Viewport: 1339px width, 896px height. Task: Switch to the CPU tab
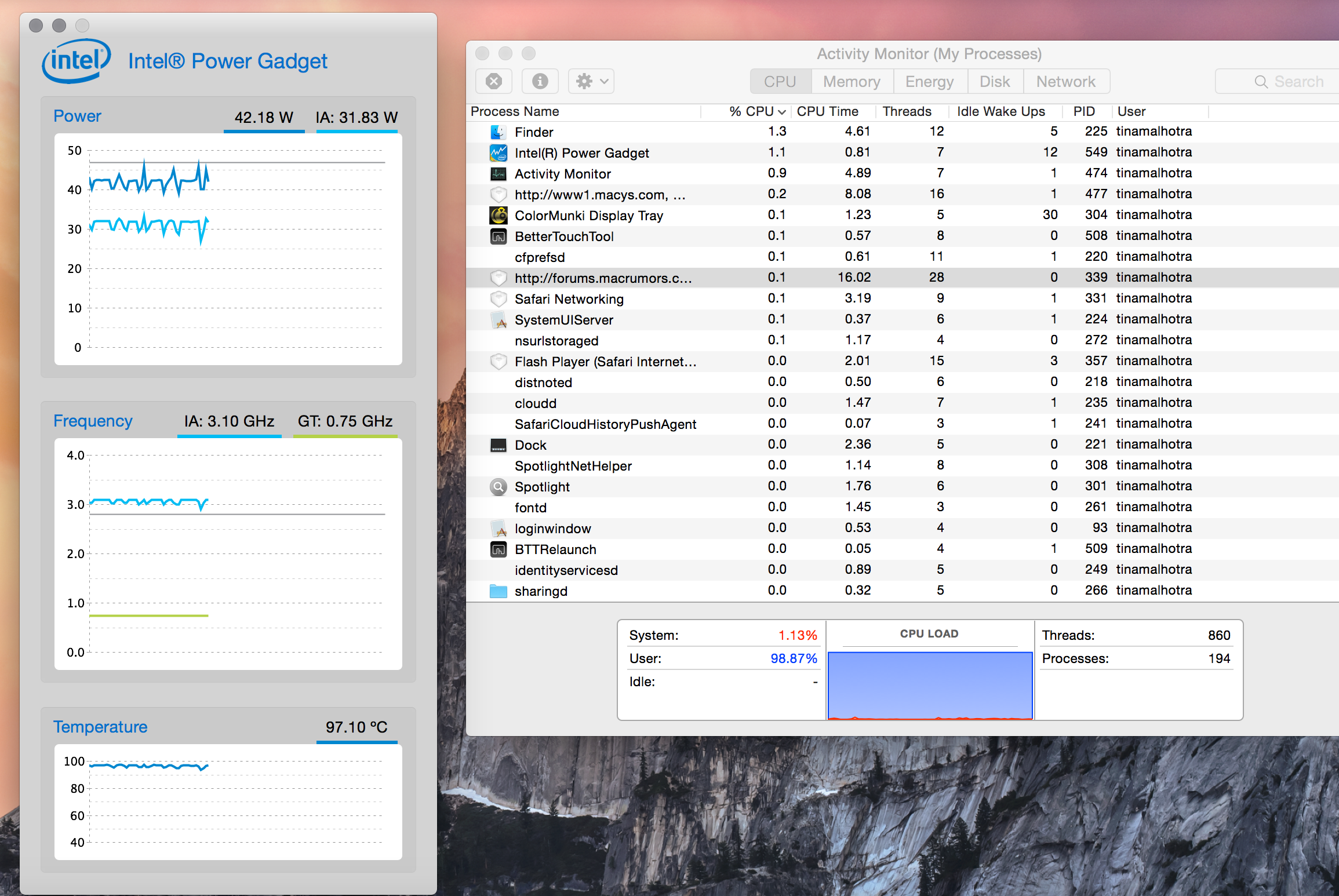point(780,81)
